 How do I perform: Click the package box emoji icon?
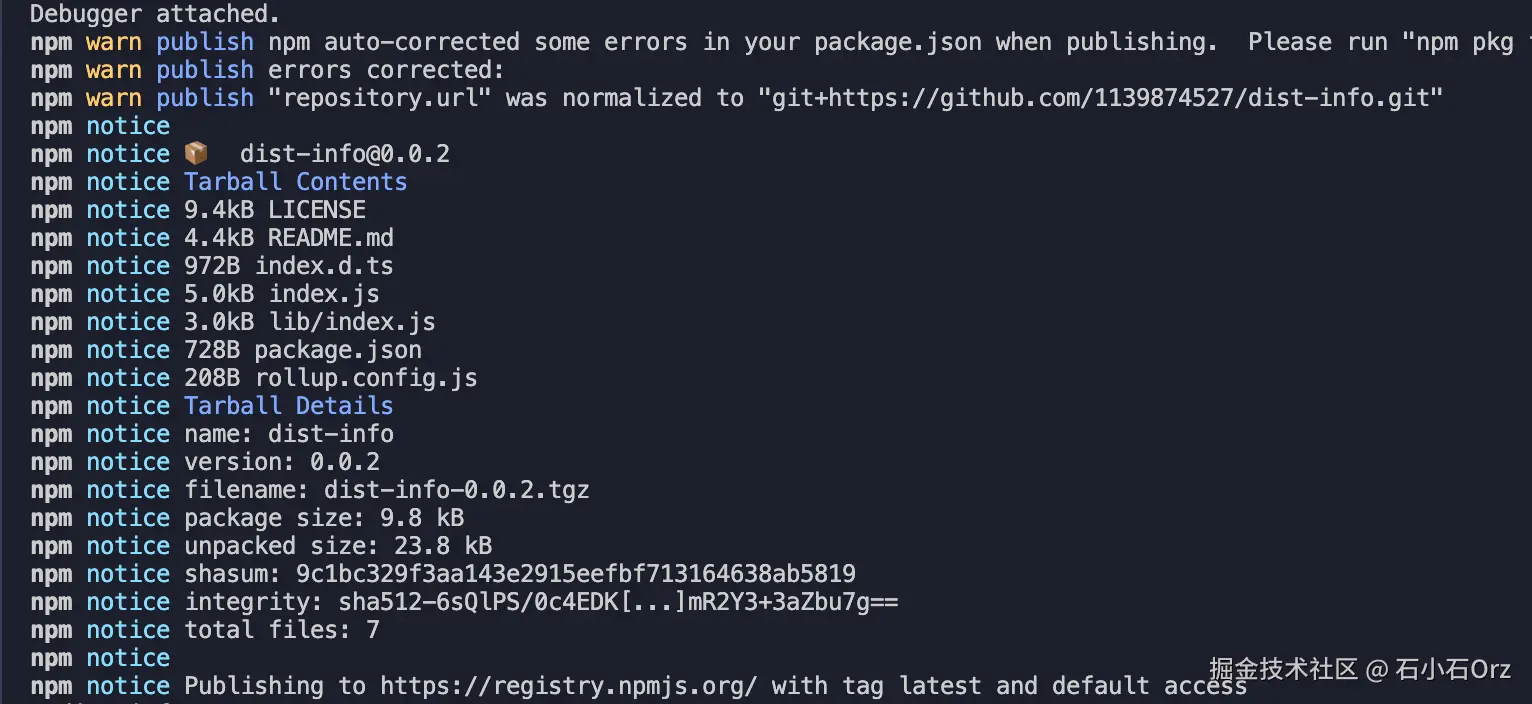[x=196, y=154]
